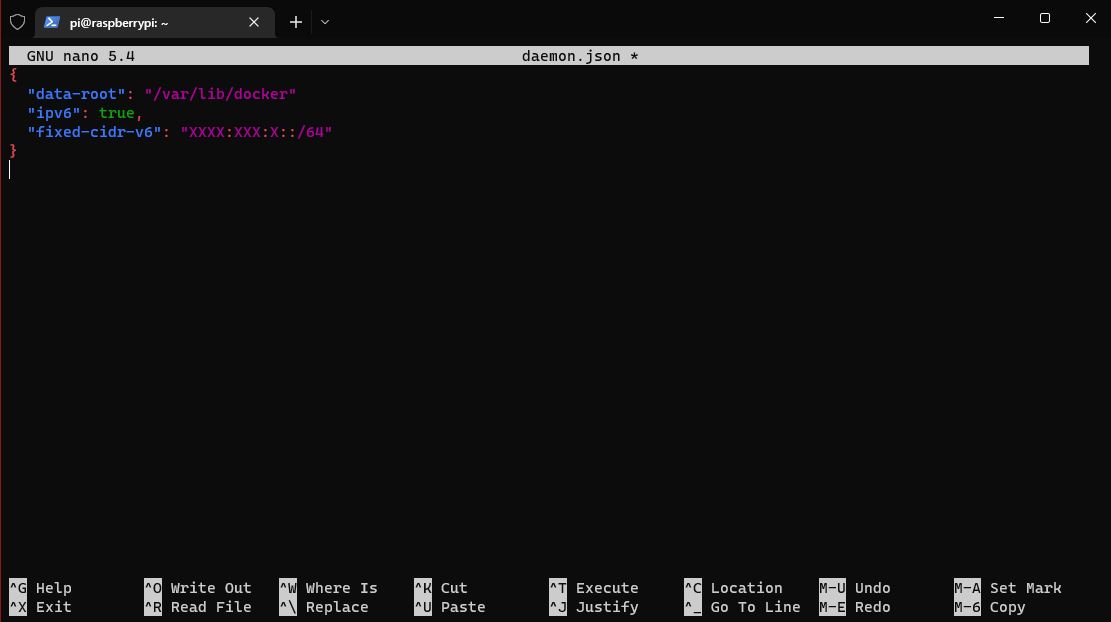Viewport: 1111px width, 622px height.
Task: Click the ^J Justify shortcut
Action: click(x=594, y=607)
